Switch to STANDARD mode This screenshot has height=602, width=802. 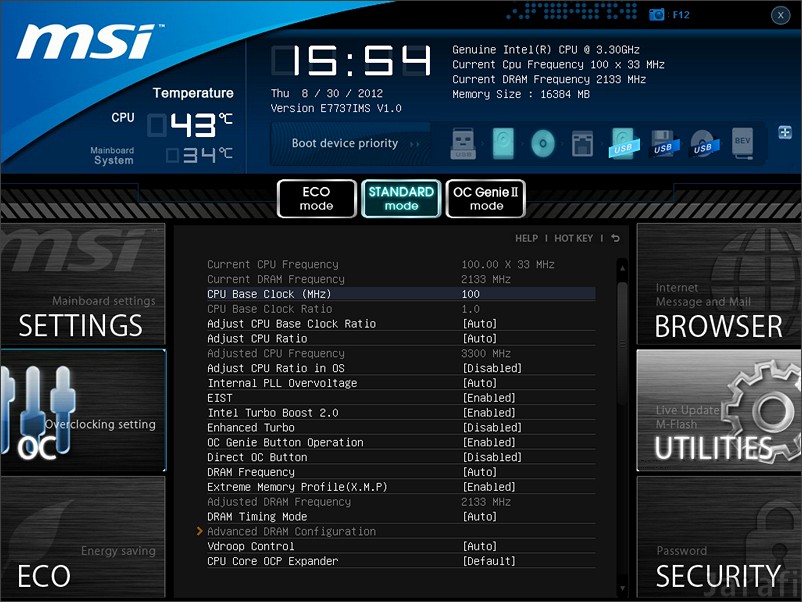pyautogui.click(x=402, y=198)
